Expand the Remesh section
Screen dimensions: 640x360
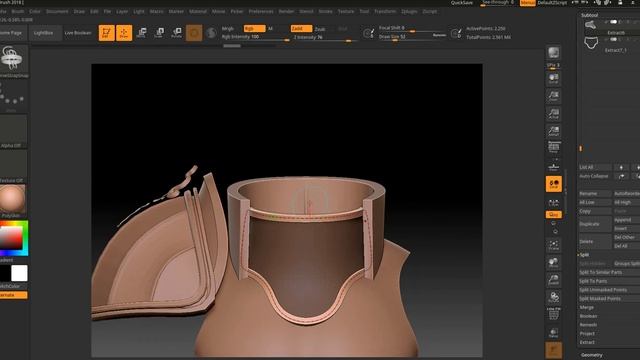pyautogui.click(x=588, y=325)
